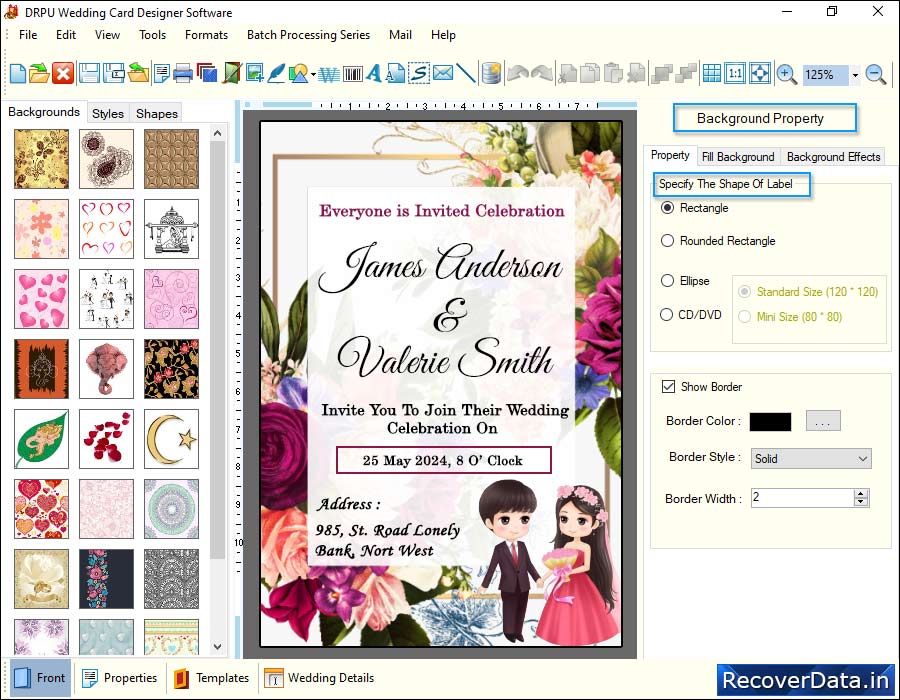Open the database batch processing icon

point(491,73)
